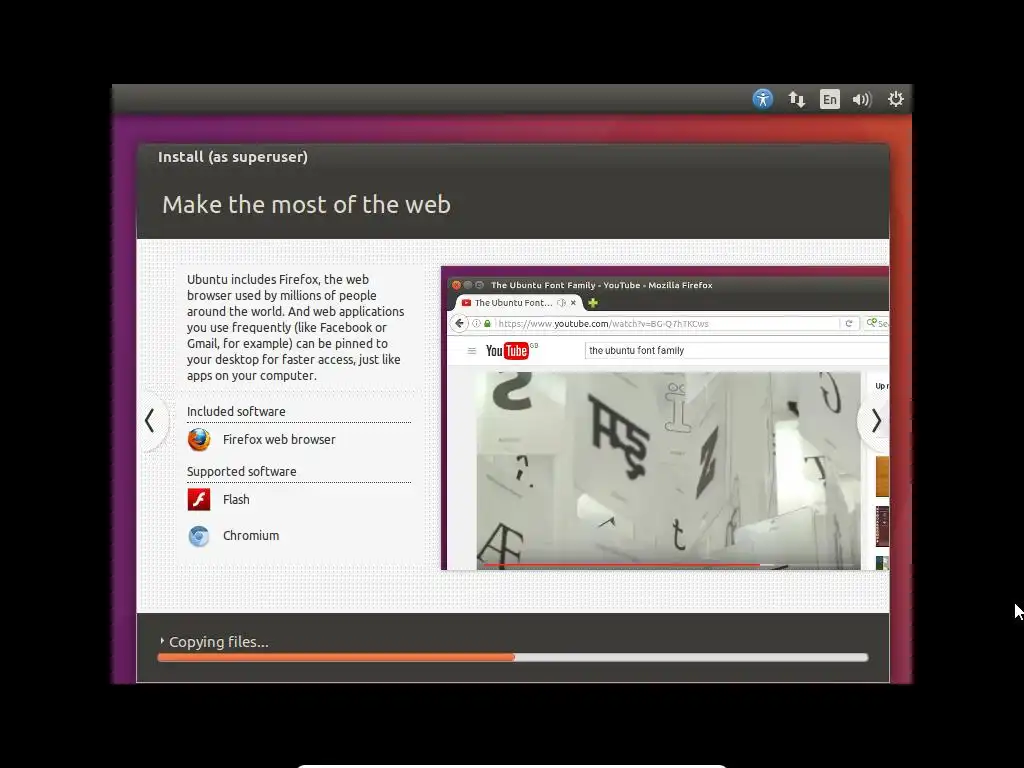Click the red close button of pictured Firefox
Viewport: 1024px width, 768px height.
click(x=456, y=285)
